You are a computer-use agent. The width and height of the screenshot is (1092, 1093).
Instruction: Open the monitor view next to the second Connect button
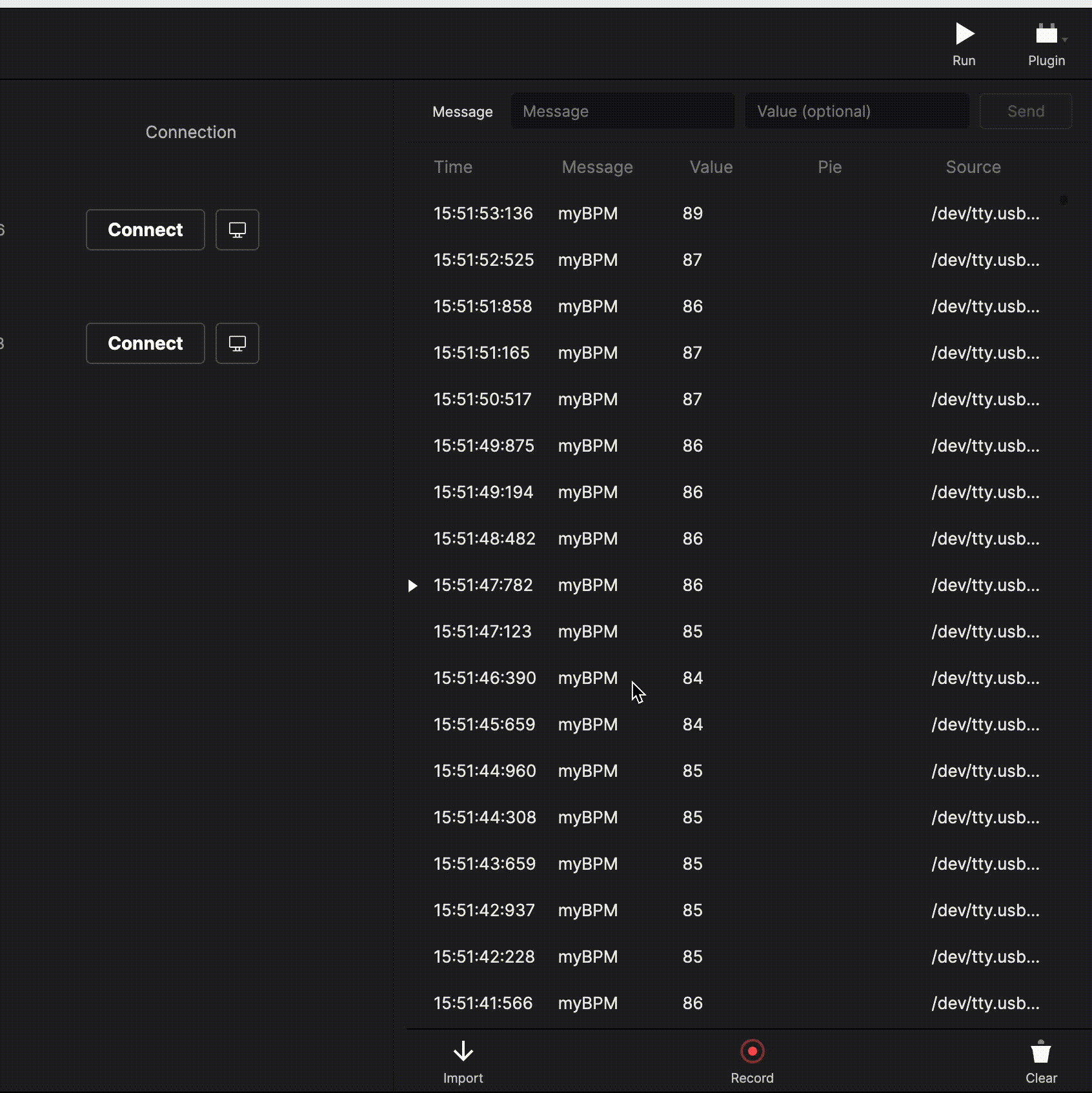pos(237,343)
